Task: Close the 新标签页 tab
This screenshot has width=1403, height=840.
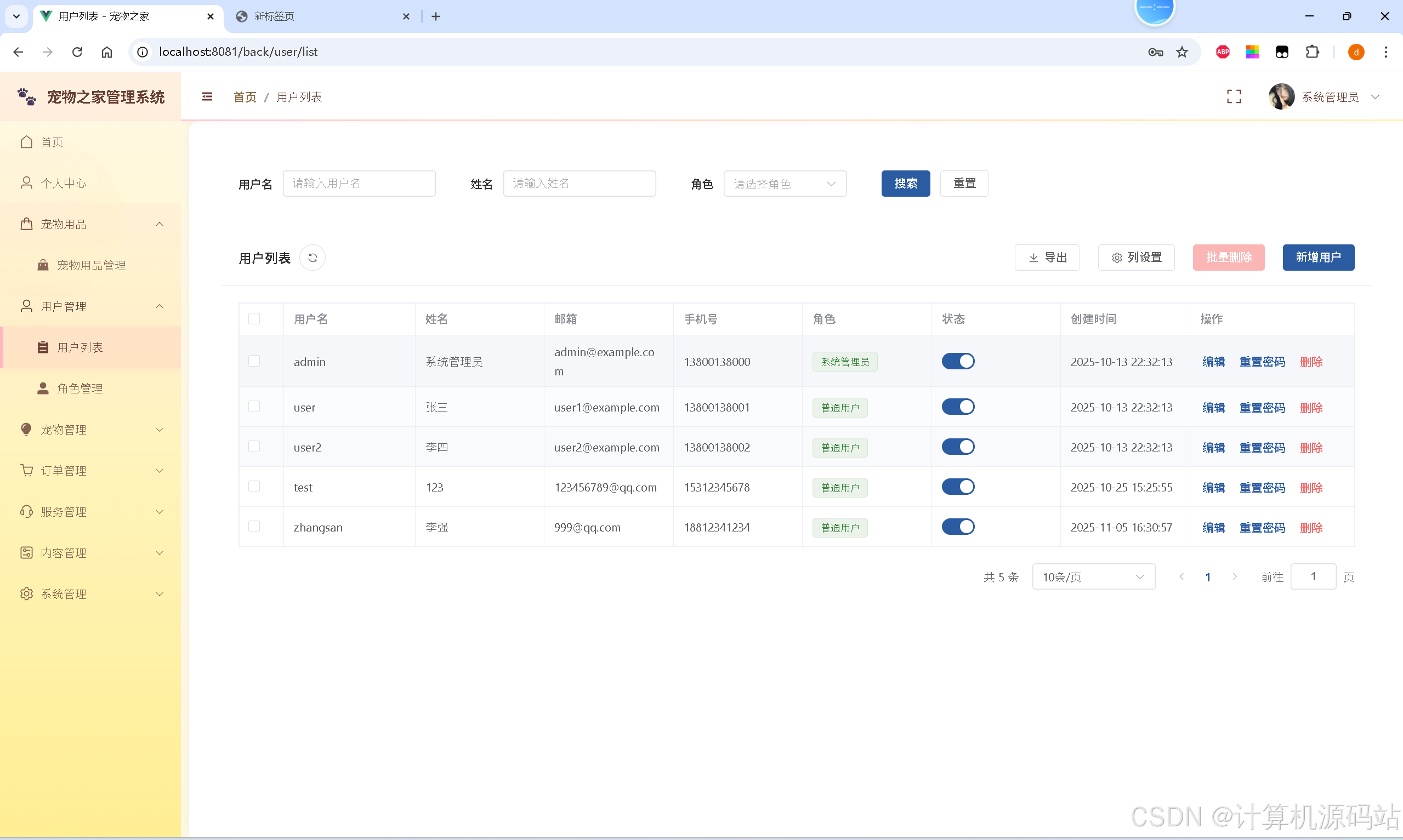Action: point(406,16)
